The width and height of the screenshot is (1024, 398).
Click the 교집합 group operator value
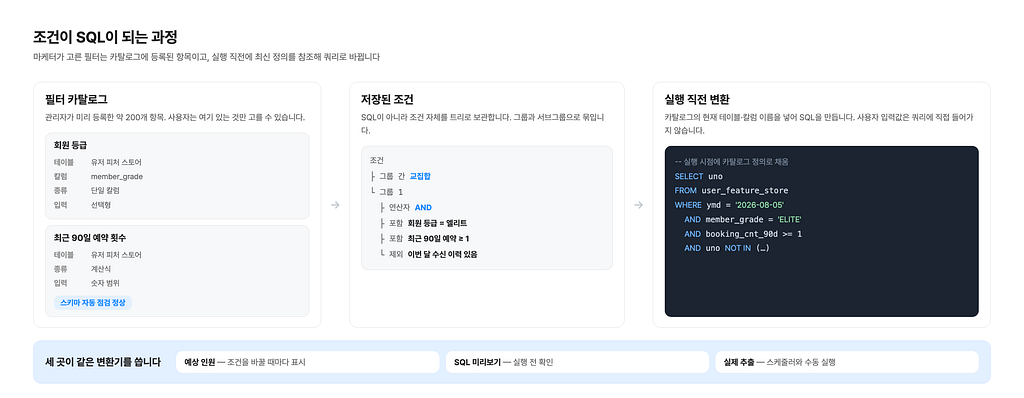pos(420,176)
